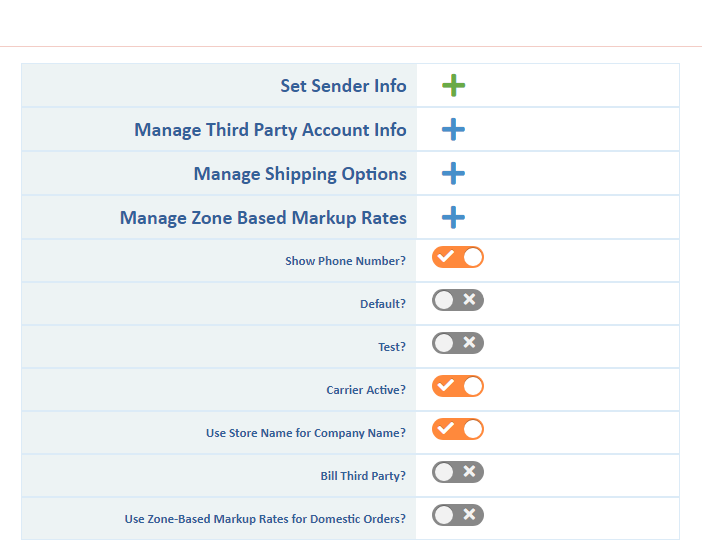Image resolution: width=702 pixels, height=547 pixels.
Task: Enable the Default toggle switch
Action: [x=458, y=300]
